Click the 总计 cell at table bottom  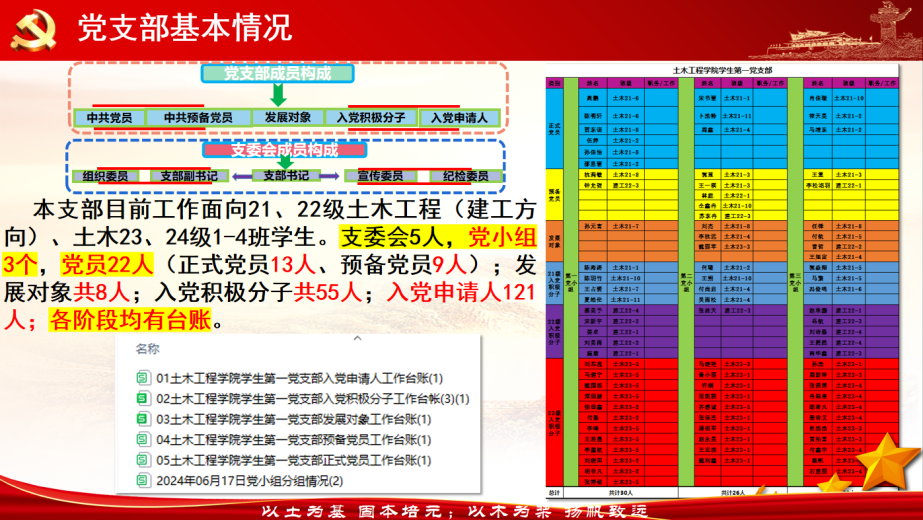[555, 492]
